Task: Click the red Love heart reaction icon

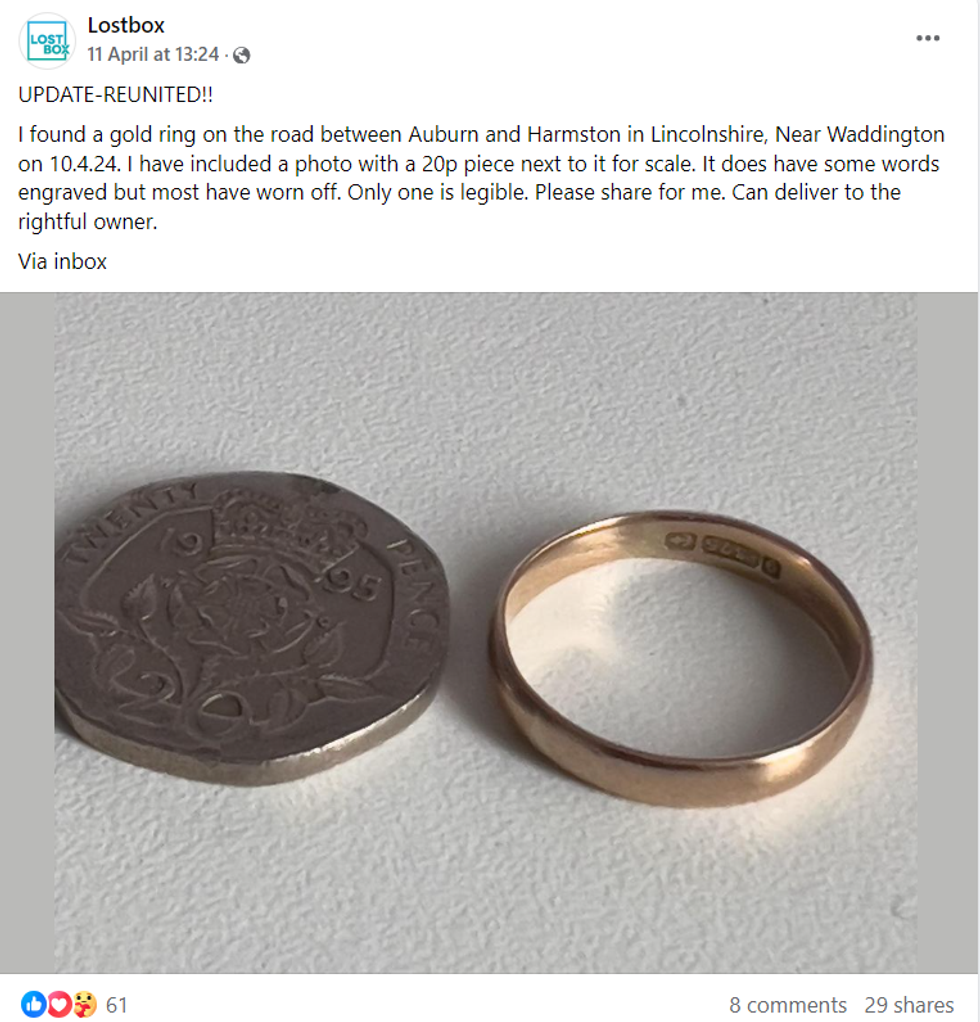Action: [x=59, y=1004]
